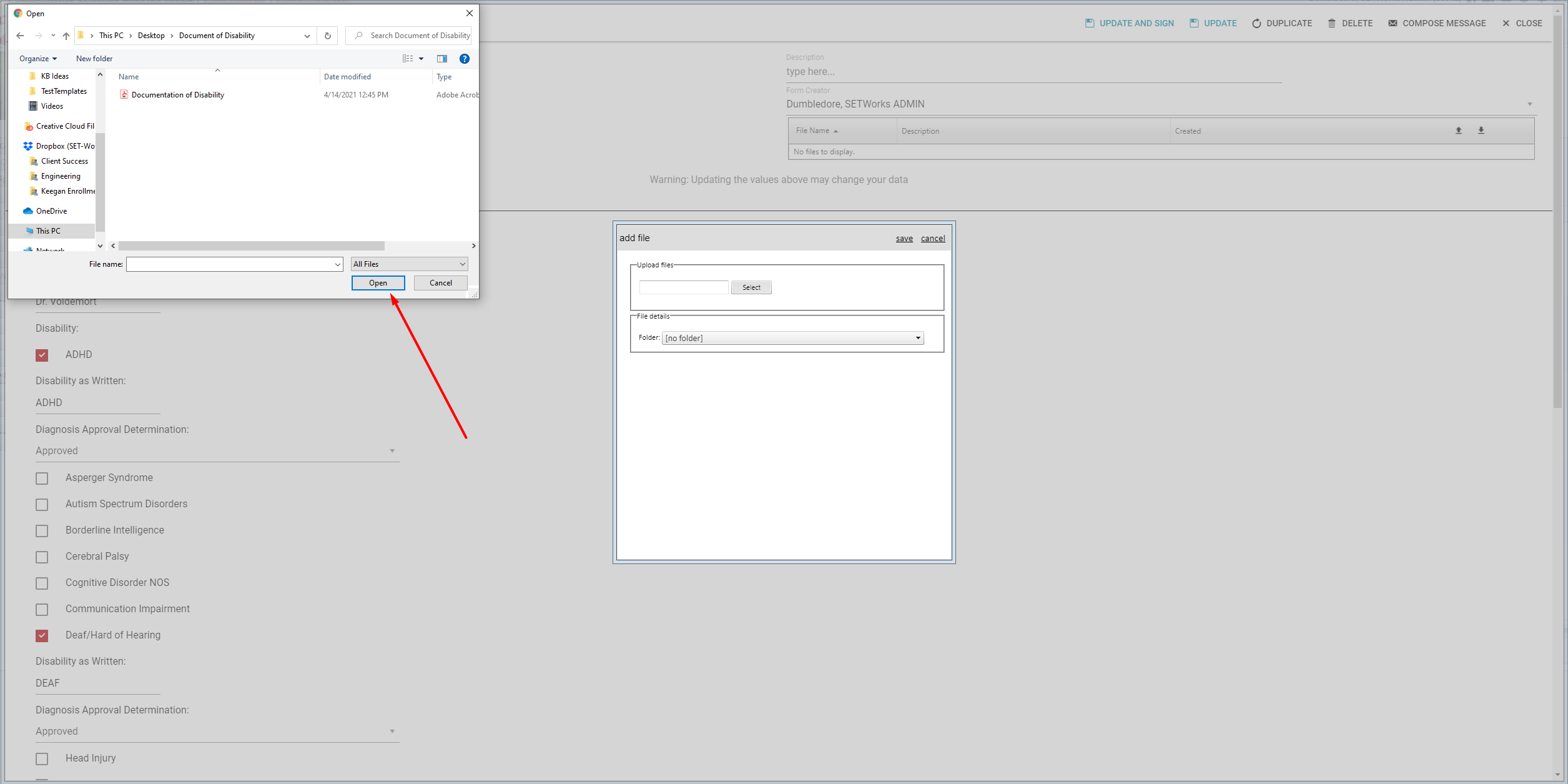Expand the Folder no folder dropdown

point(792,338)
